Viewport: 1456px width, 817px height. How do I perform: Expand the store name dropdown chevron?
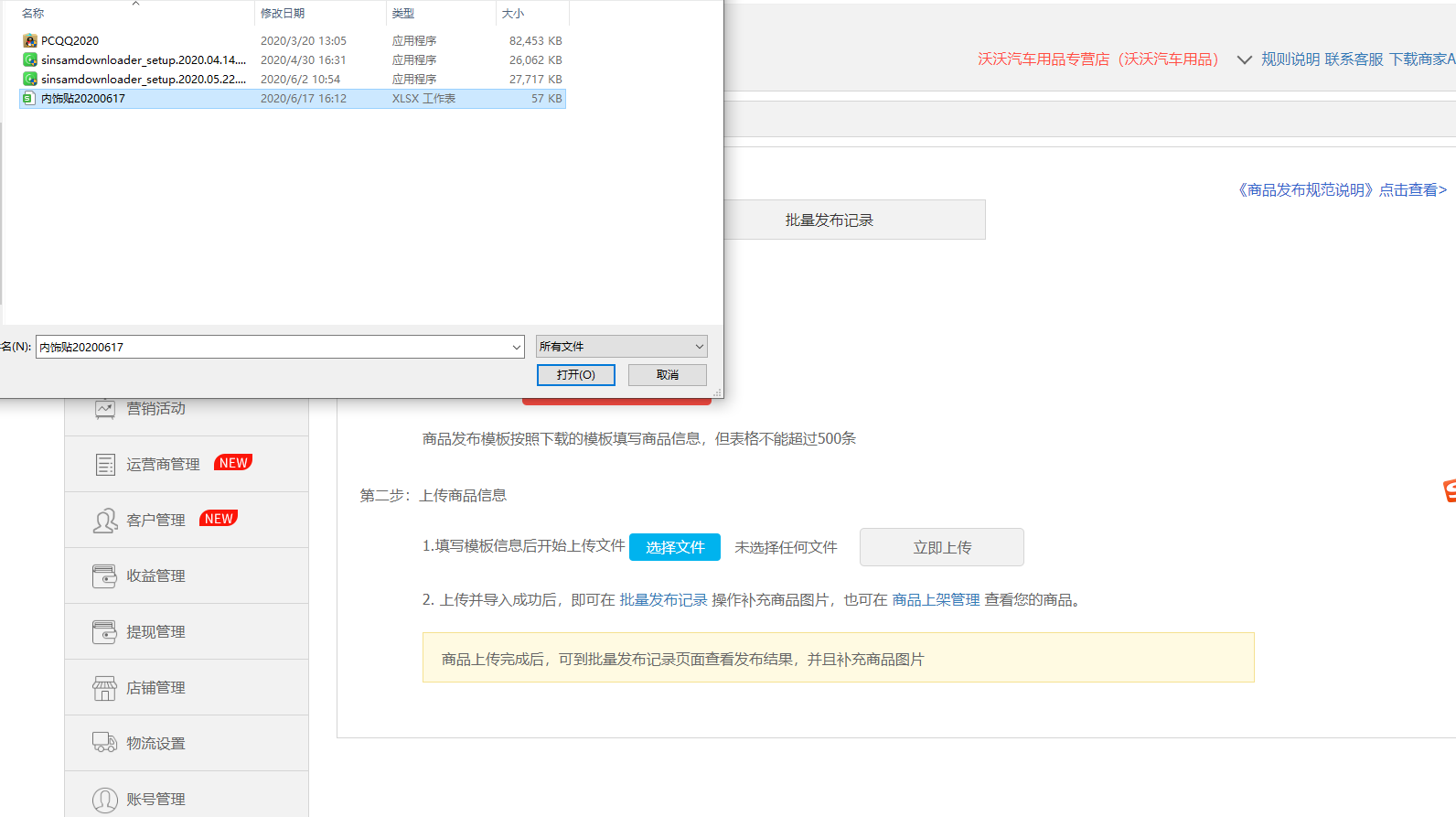pyautogui.click(x=1244, y=59)
